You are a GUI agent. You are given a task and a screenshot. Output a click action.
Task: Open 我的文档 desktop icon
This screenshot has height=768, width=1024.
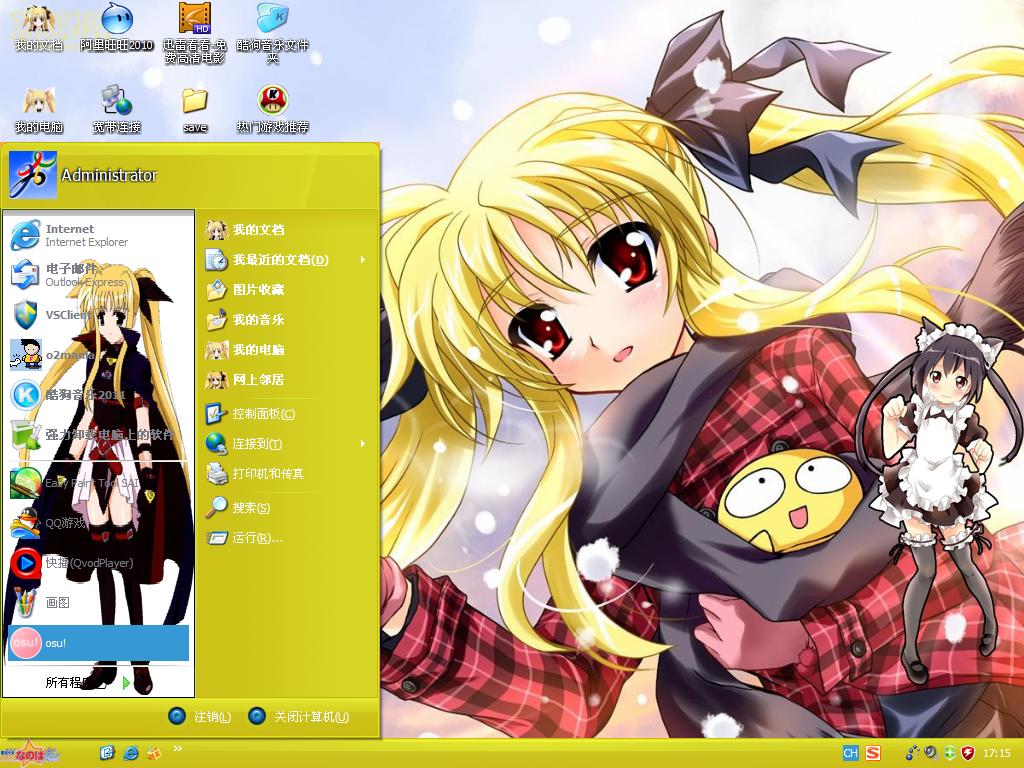tap(39, 27)
